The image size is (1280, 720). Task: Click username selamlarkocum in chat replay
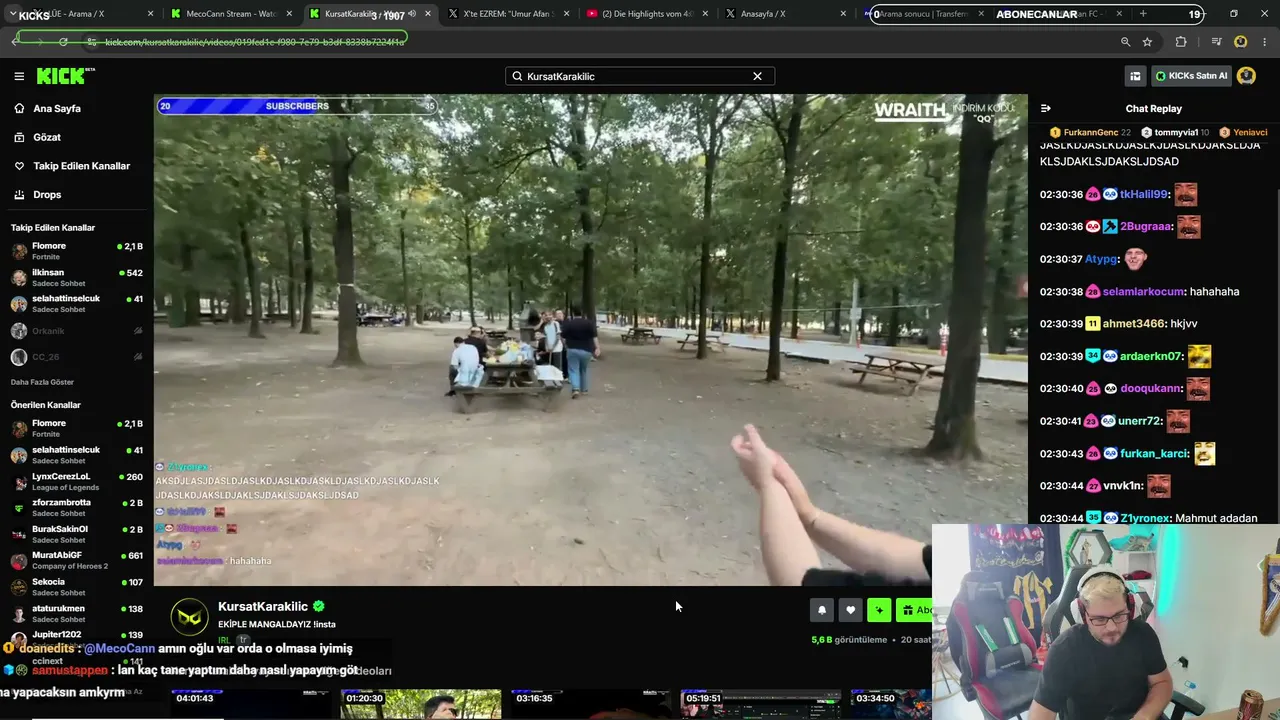tap(1143, 292)
